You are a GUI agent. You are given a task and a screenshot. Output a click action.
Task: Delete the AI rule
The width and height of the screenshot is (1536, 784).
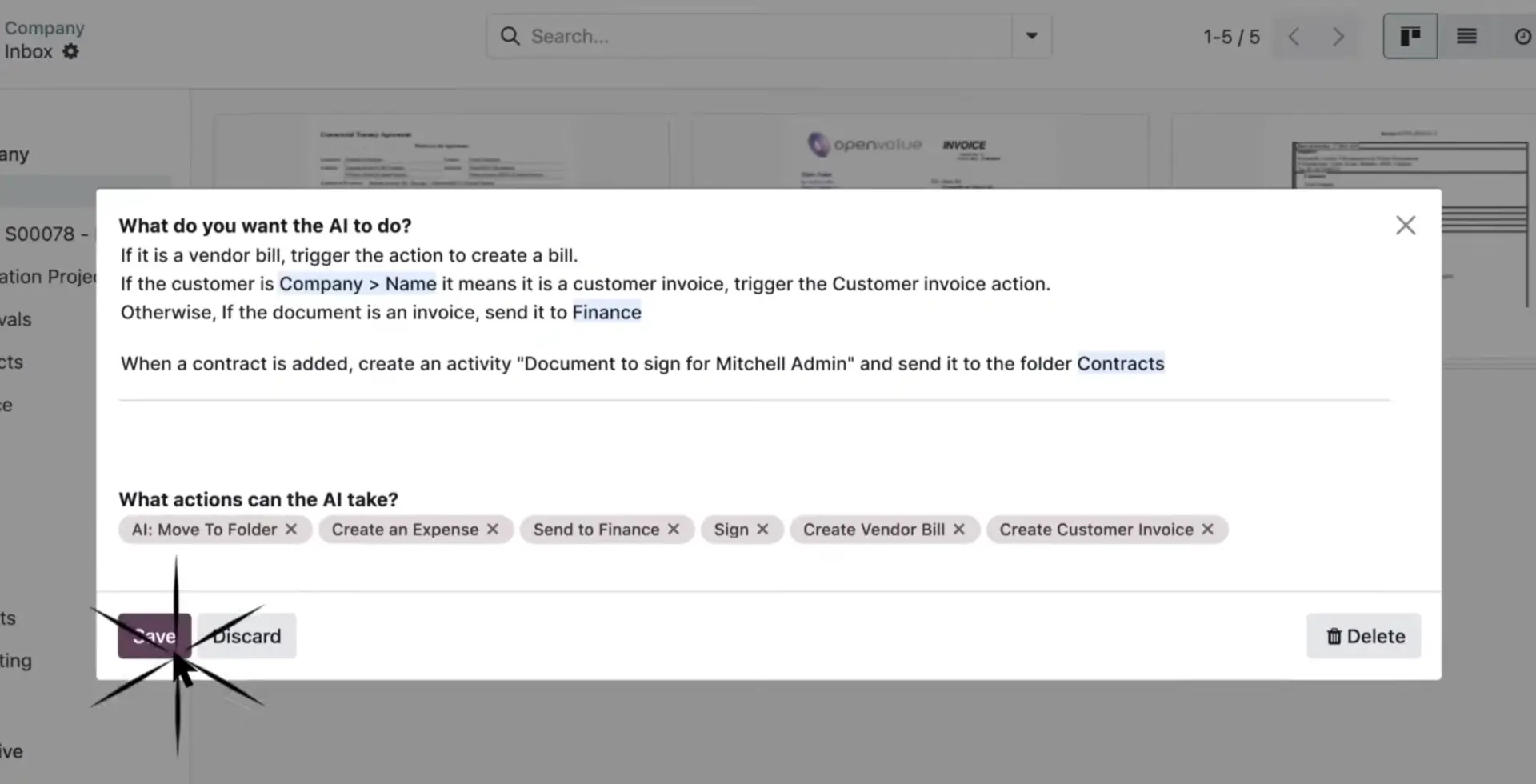coord(1363,635)
